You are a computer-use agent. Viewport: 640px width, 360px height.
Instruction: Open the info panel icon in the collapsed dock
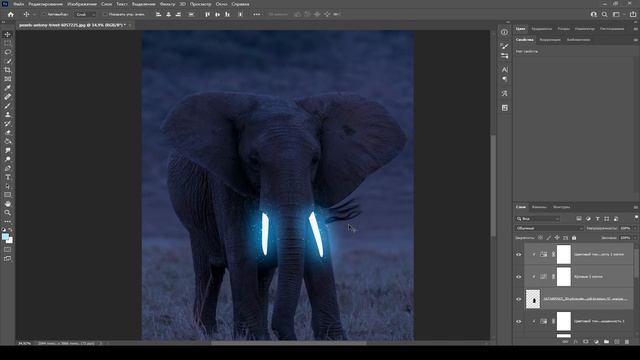coord(505,32)
